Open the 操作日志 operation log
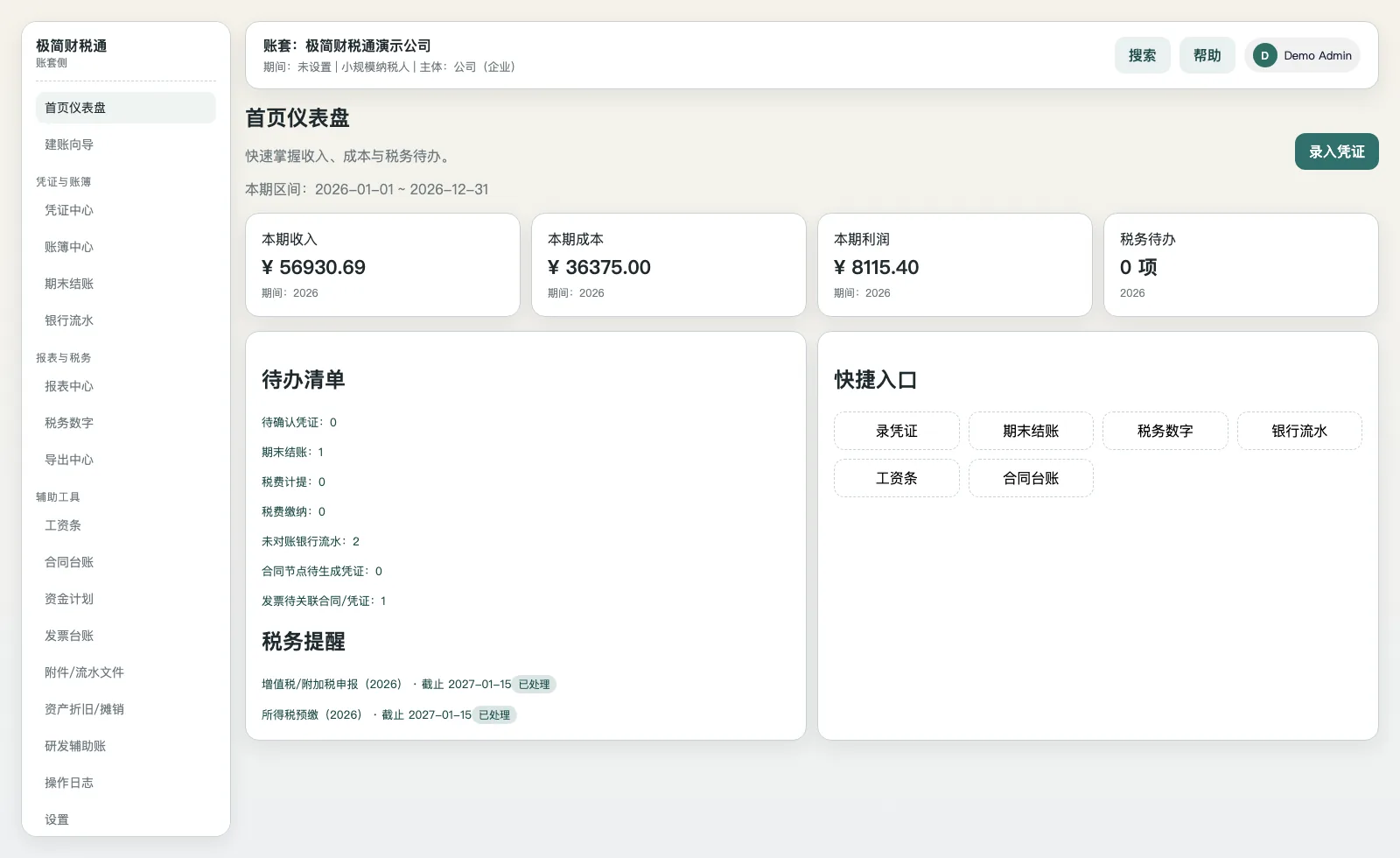Viewport: 1400px width, 858px height. pyautogui.click(x=69, y=783)
